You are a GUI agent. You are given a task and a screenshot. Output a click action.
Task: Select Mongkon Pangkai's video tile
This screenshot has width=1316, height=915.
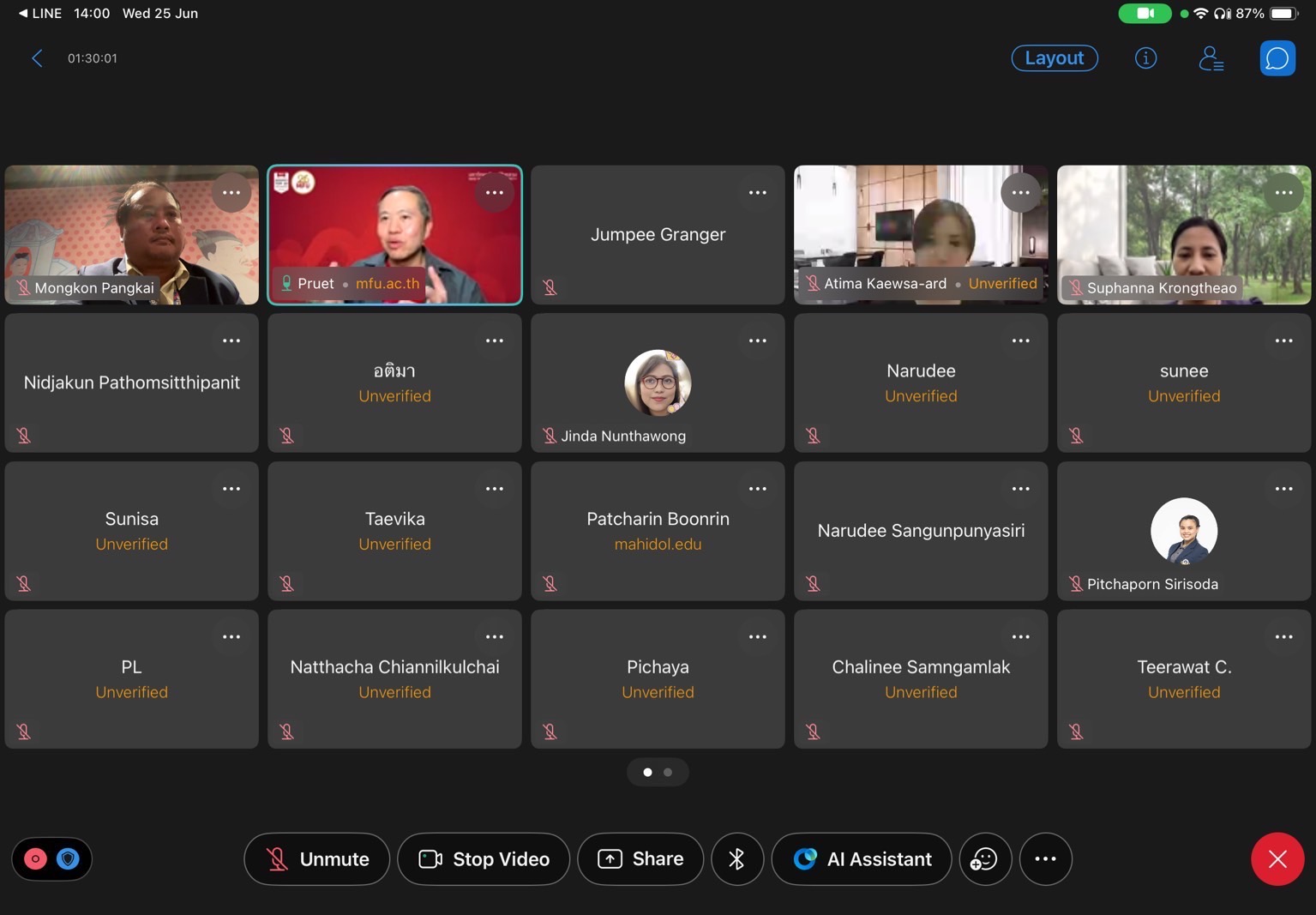[131, 234]
